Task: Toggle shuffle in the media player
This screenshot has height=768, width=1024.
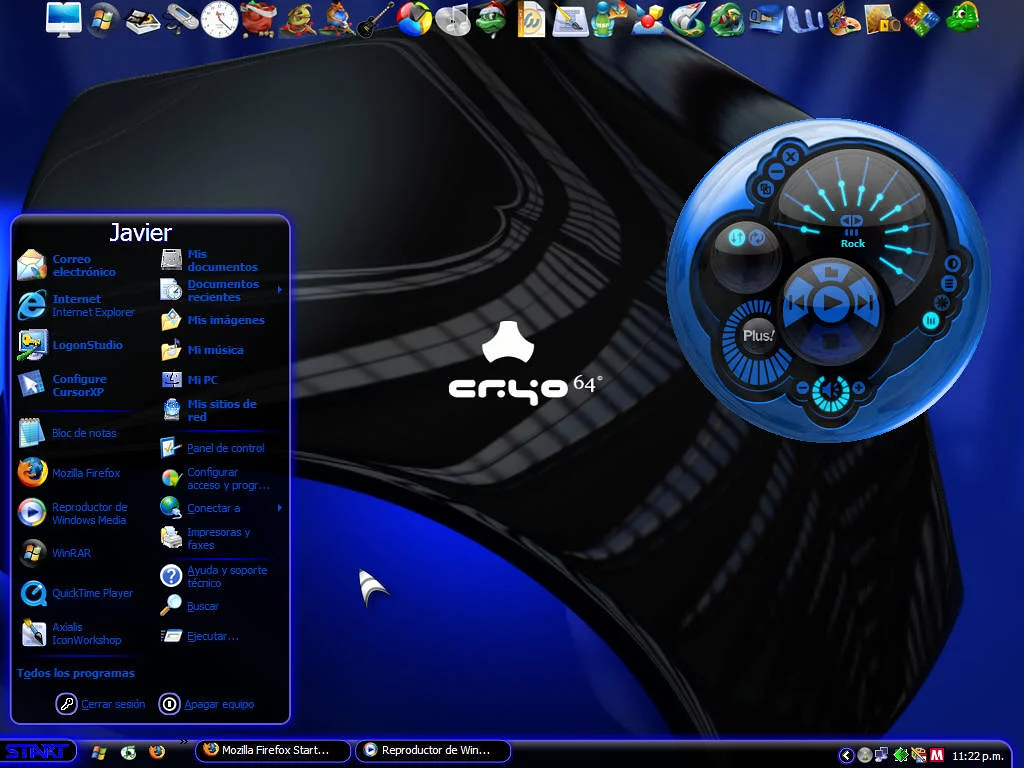Action: tap(737, 237)
